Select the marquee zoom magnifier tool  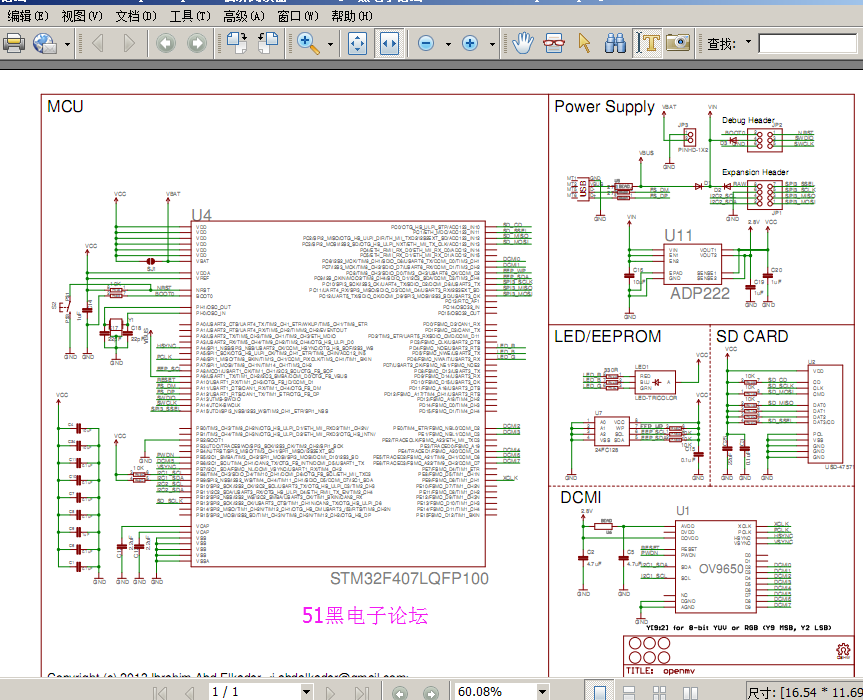[x=308, y=43]
